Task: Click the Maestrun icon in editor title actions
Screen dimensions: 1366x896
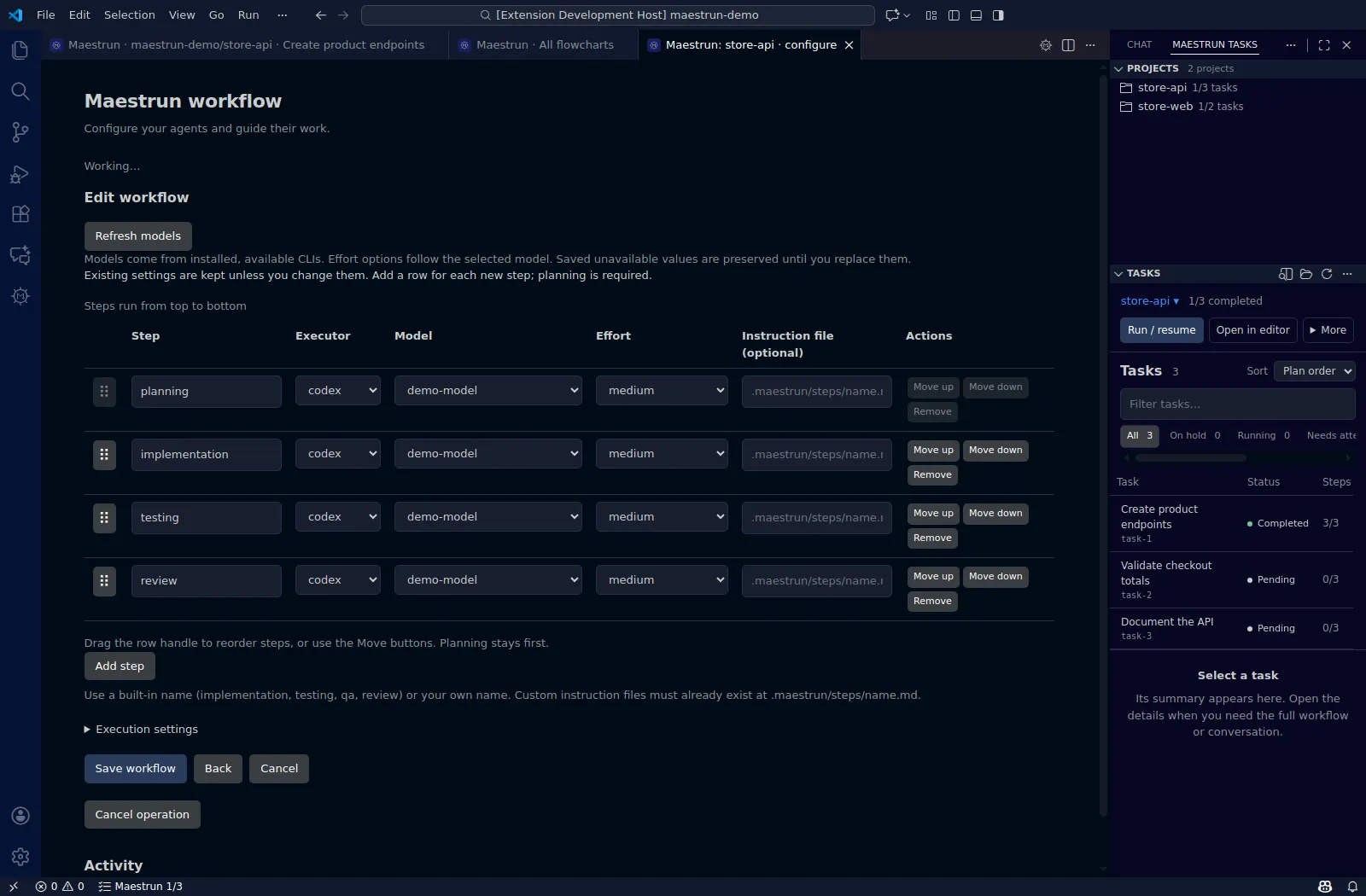Action: tap(1045, 45)
